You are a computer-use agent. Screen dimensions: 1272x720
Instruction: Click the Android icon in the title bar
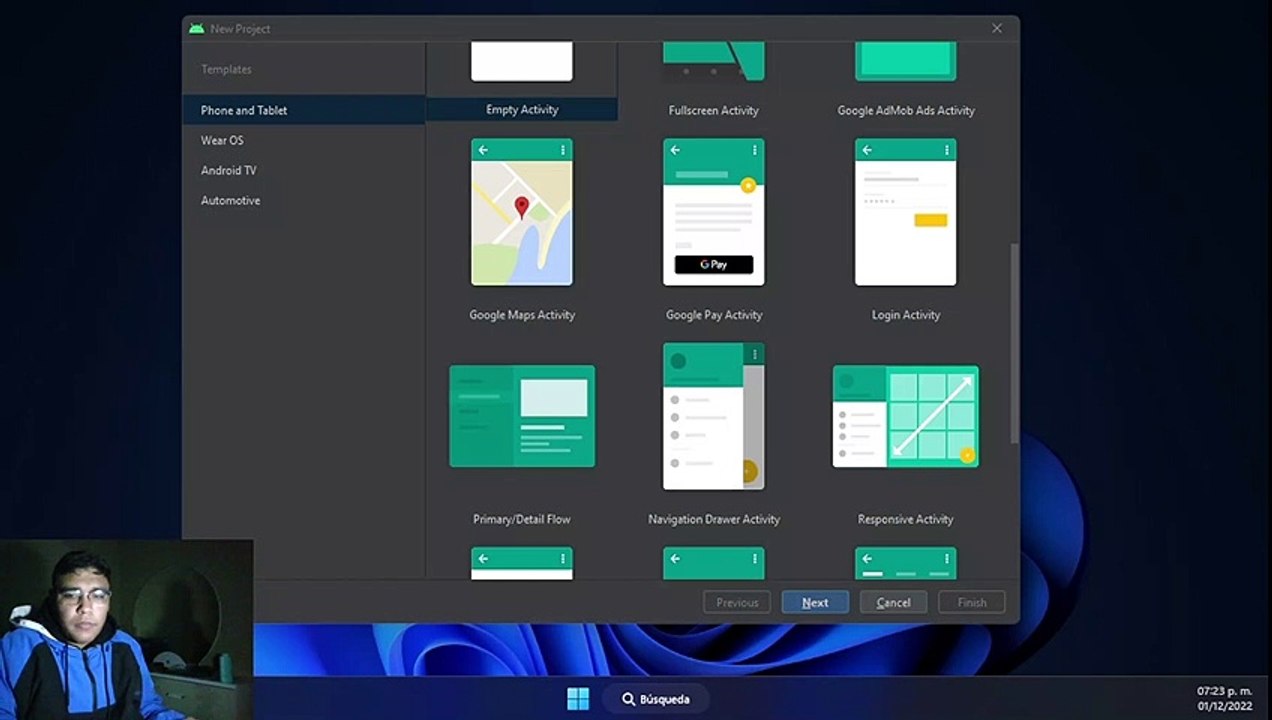tap(197, 28)
